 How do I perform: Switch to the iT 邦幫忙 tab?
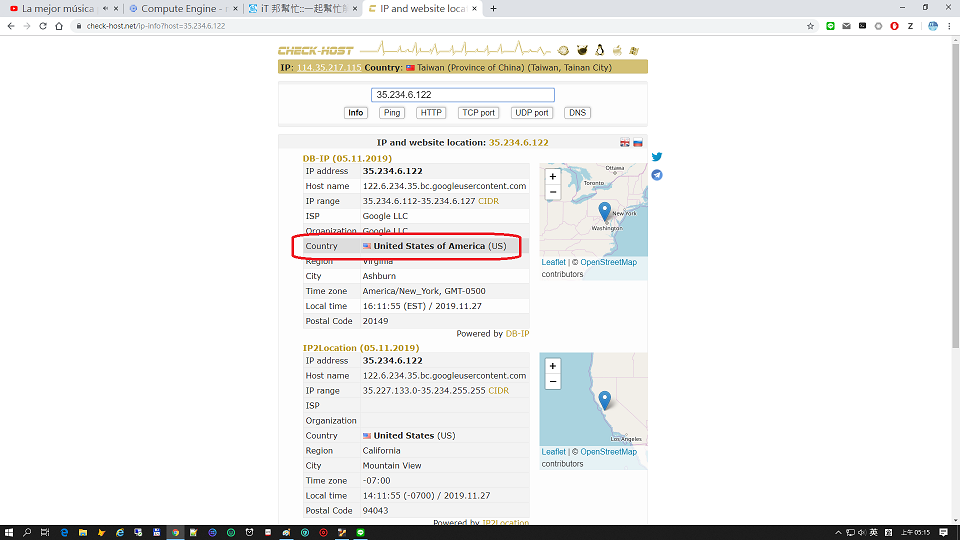point(304,9)
